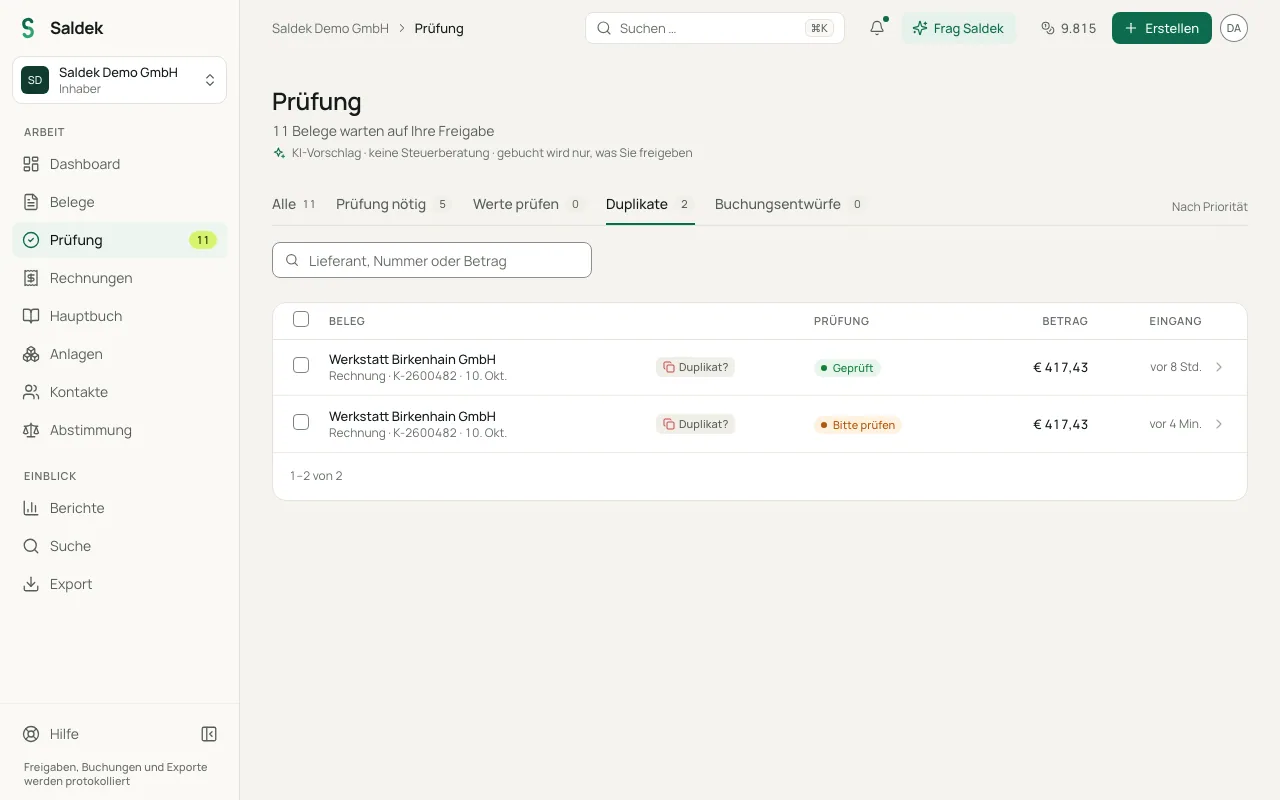
Task: Click the Betrag column header
Action: coord(1065,321)
